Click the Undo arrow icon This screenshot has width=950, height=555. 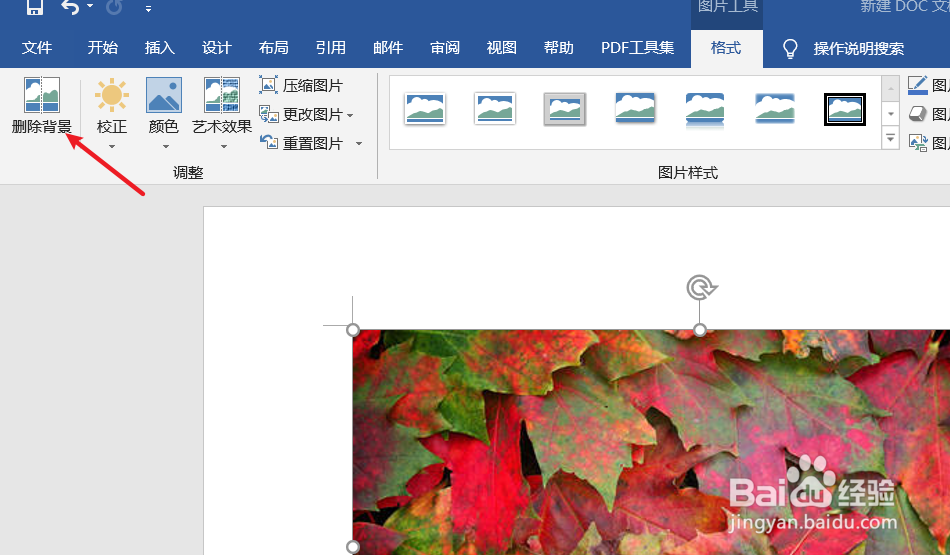coord(70,7)
